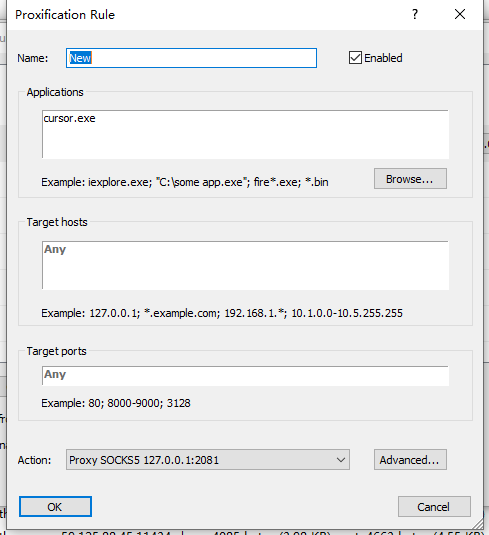489x535 pixels.
Task: Focus the Target hosts box
Action: click(245, 265)
